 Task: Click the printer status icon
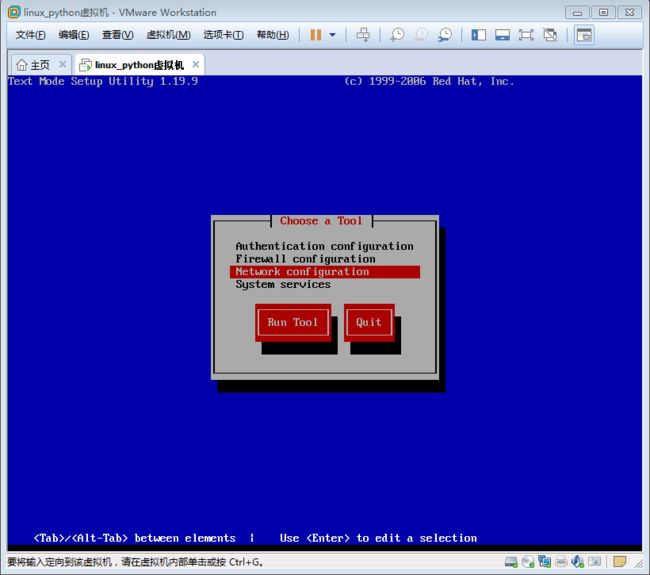click(561, 562)
